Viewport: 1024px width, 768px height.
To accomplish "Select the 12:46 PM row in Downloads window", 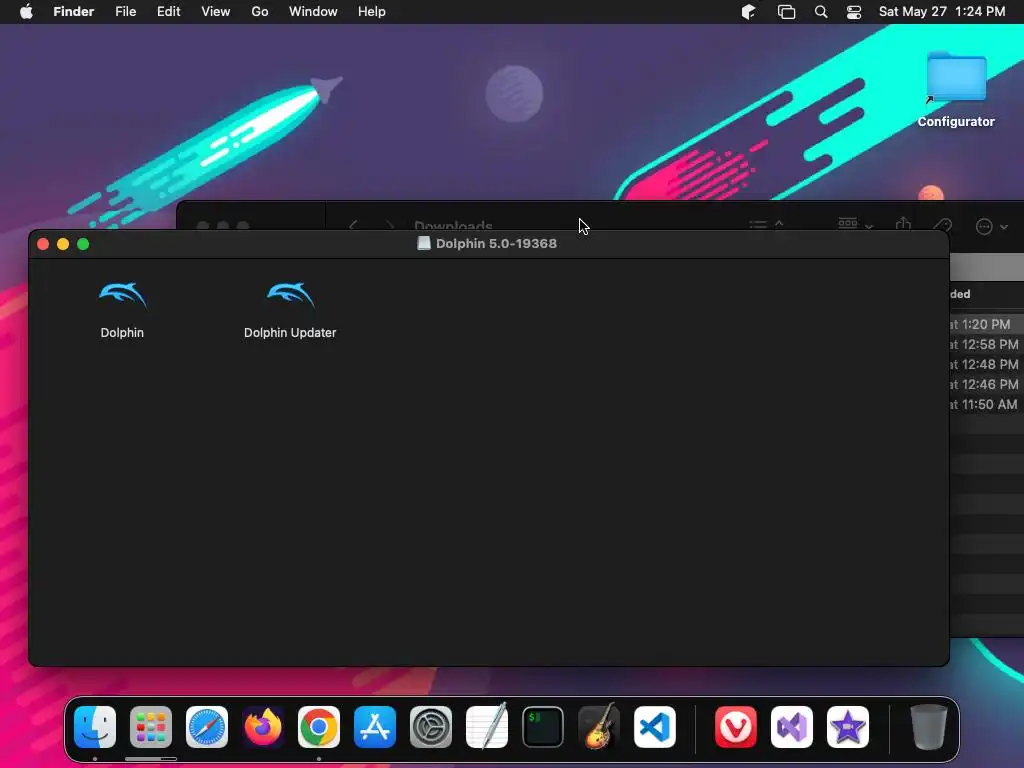I will click(987, 385).
